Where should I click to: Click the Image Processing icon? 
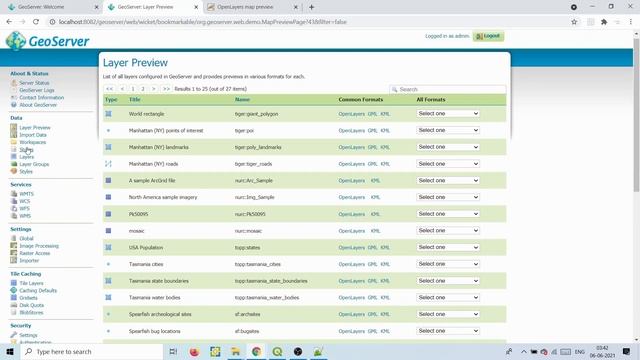pyautogui.click(x=14, y=246)
